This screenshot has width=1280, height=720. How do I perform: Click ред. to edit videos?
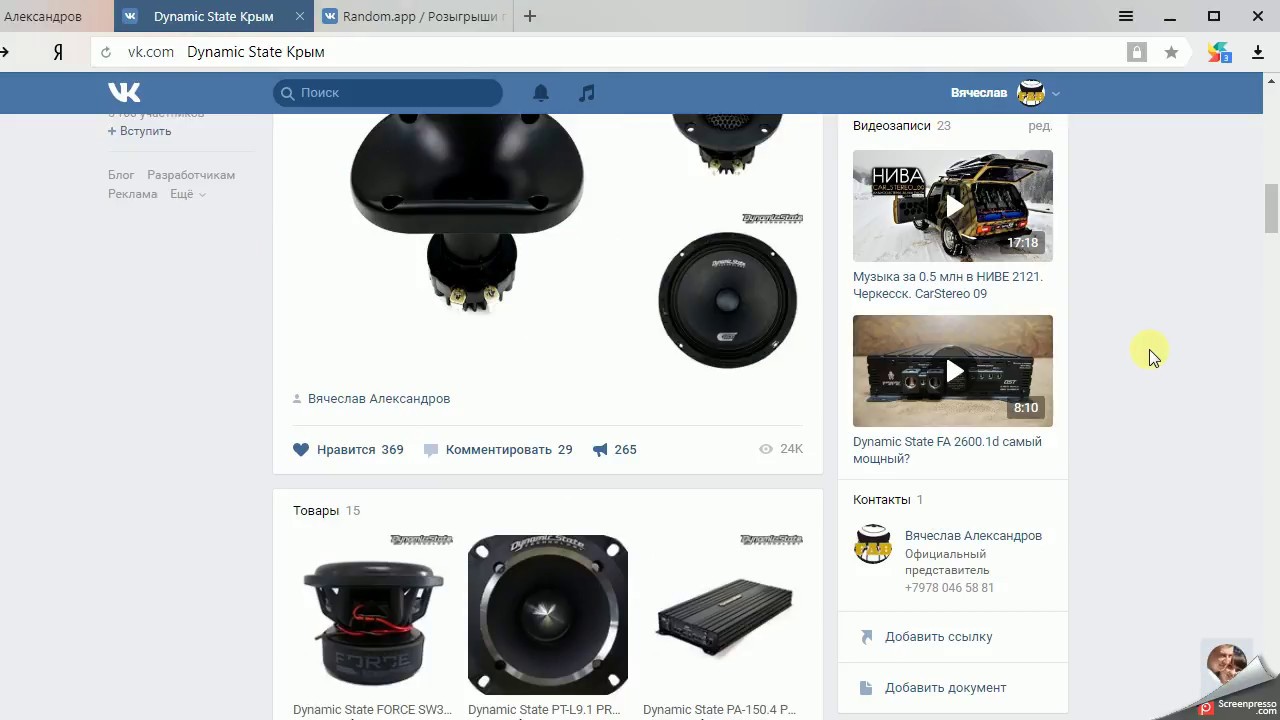coord(1040,126)
